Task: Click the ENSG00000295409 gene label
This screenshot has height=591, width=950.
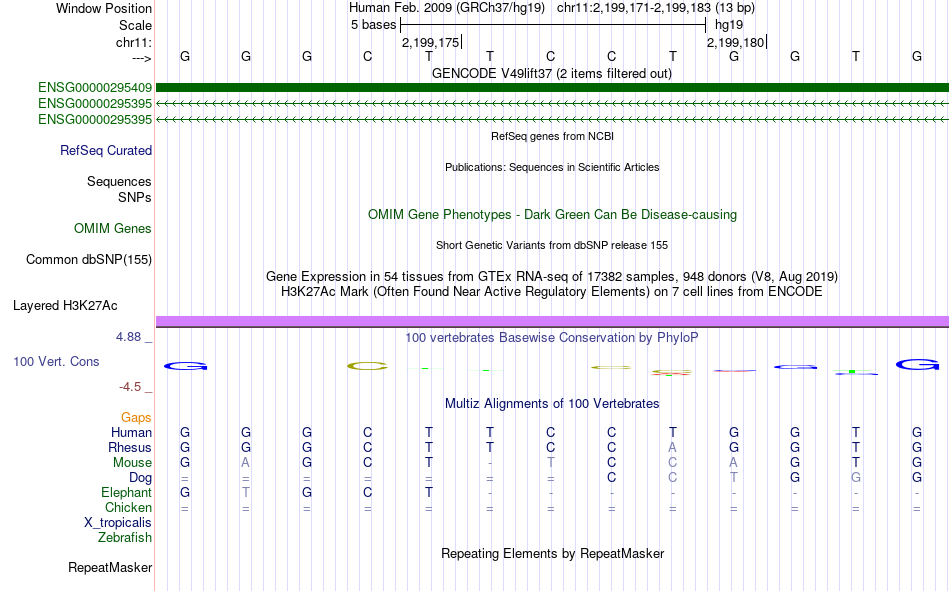Action: [95, 88]
